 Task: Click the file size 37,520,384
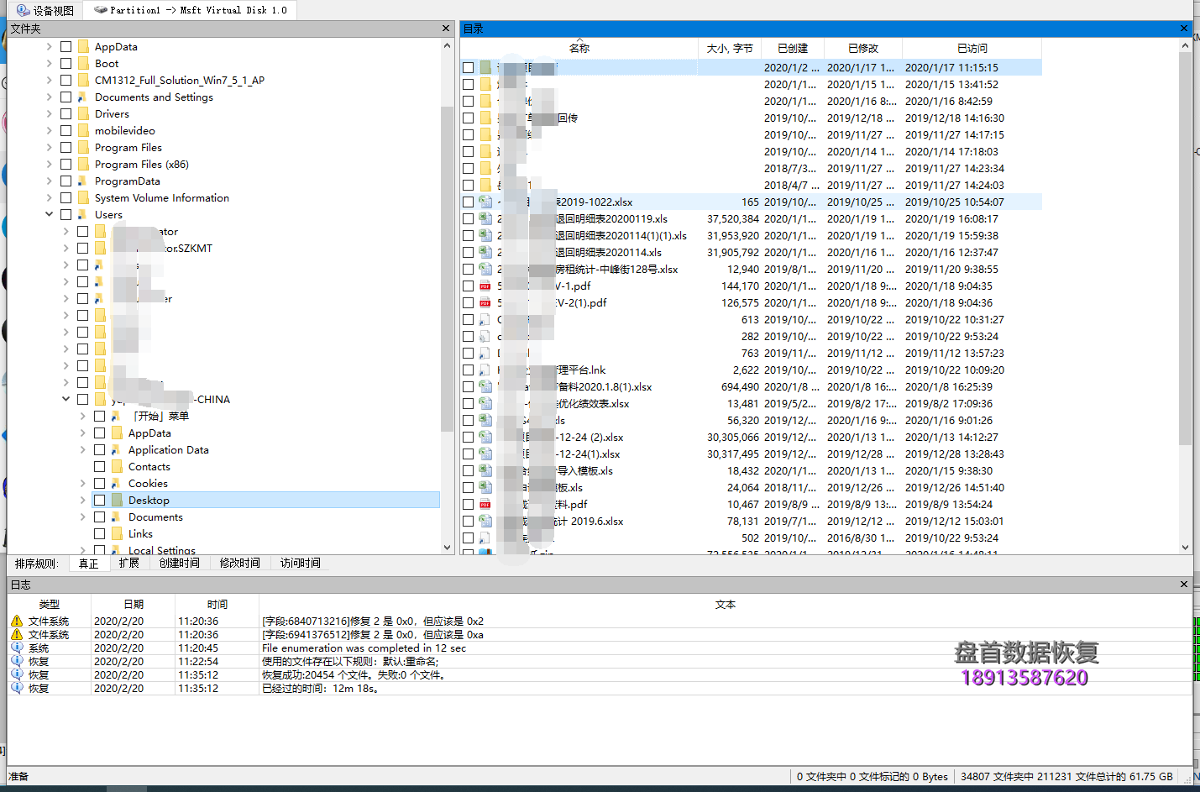coord(732,219)
